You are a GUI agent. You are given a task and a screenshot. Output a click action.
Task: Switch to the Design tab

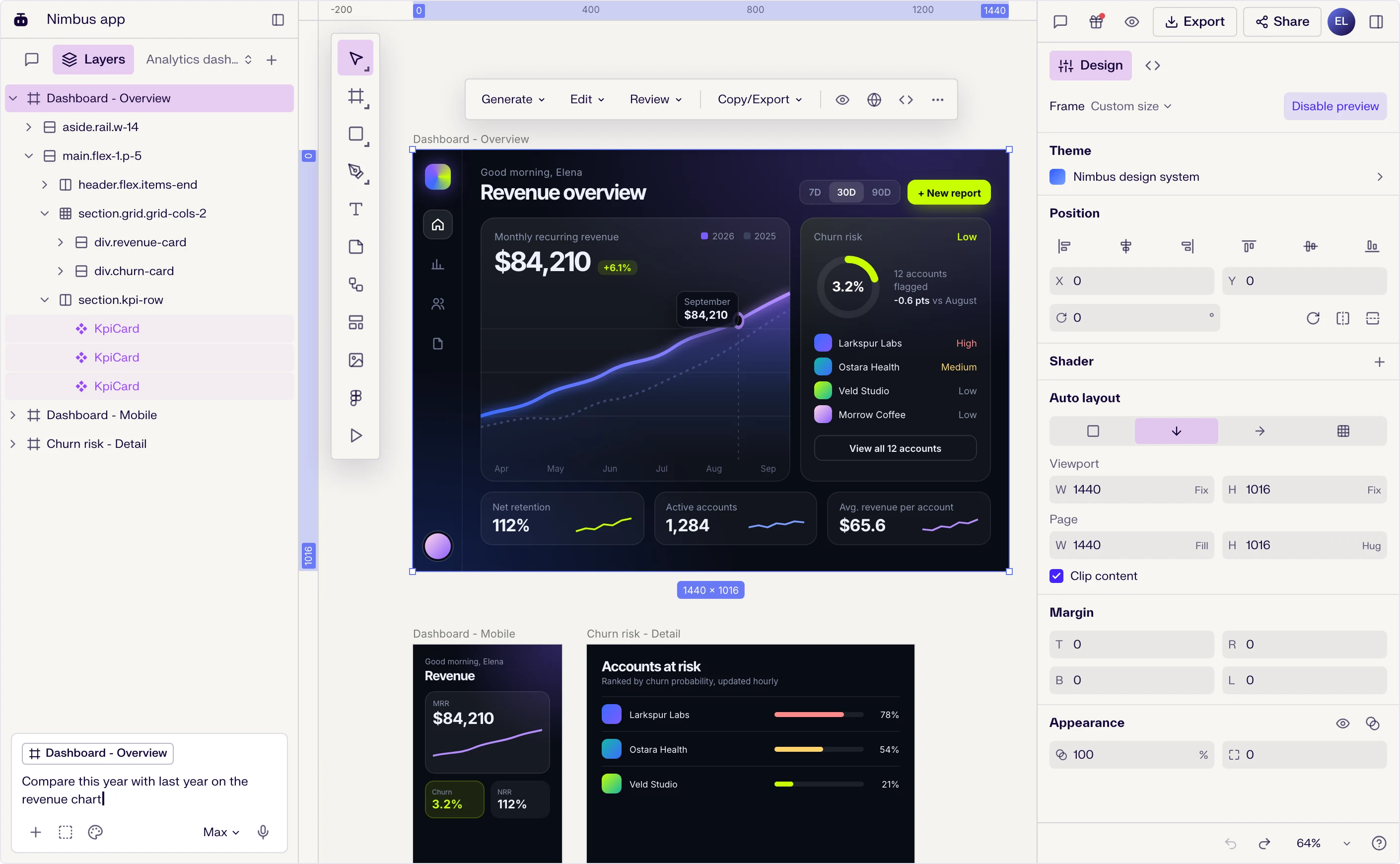coord(1090,66)
